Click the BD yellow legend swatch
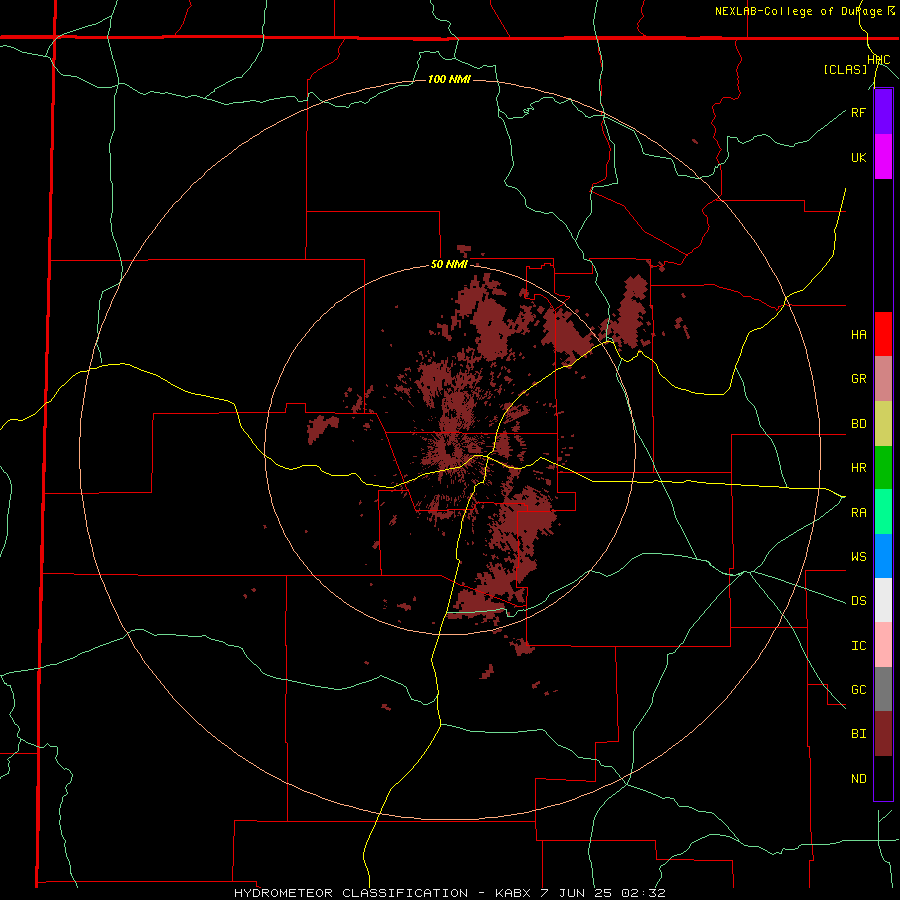The width and height of the screenshot is (900, 900). [x=883, y=424]
